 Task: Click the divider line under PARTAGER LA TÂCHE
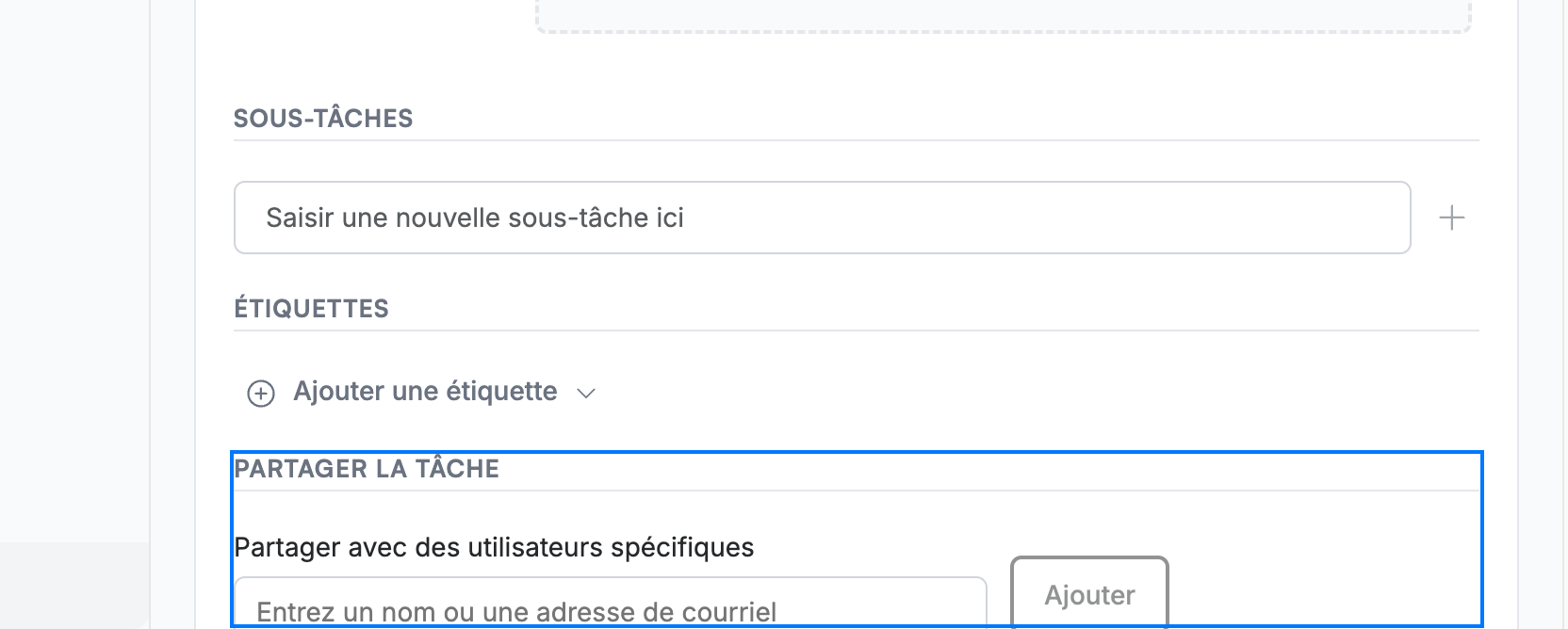tap(856, 491)
